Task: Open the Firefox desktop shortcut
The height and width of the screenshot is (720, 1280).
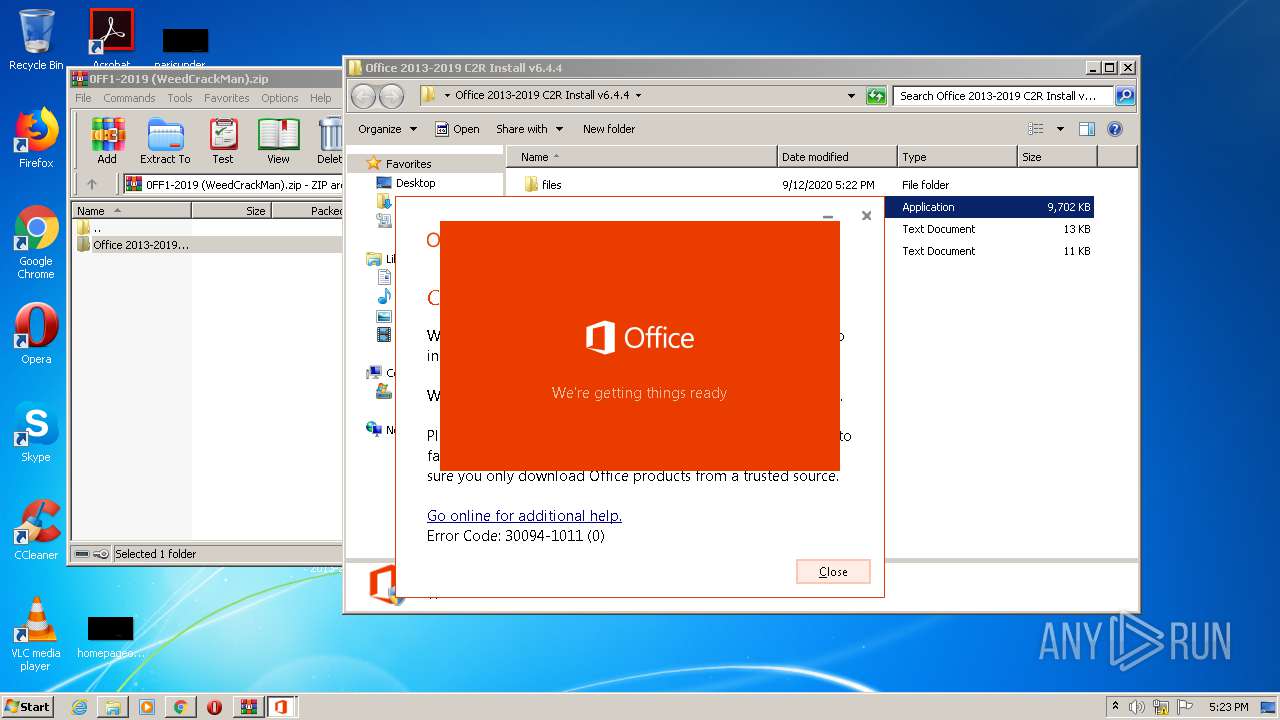Action: [36, 138]
